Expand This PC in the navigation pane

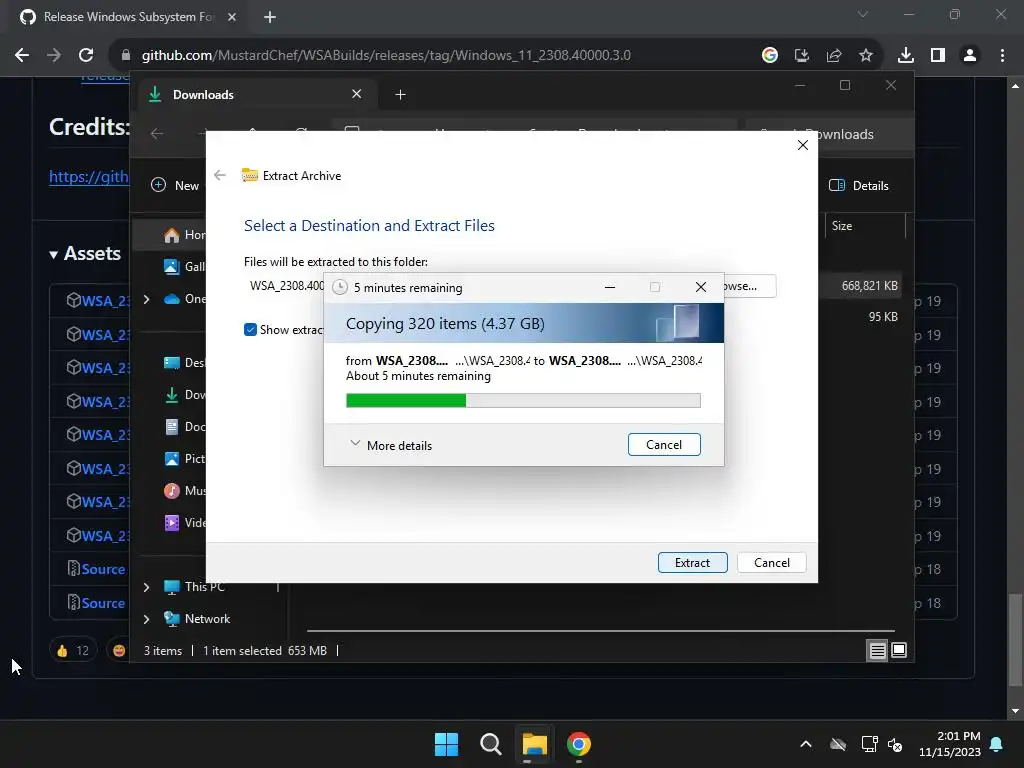147,587
